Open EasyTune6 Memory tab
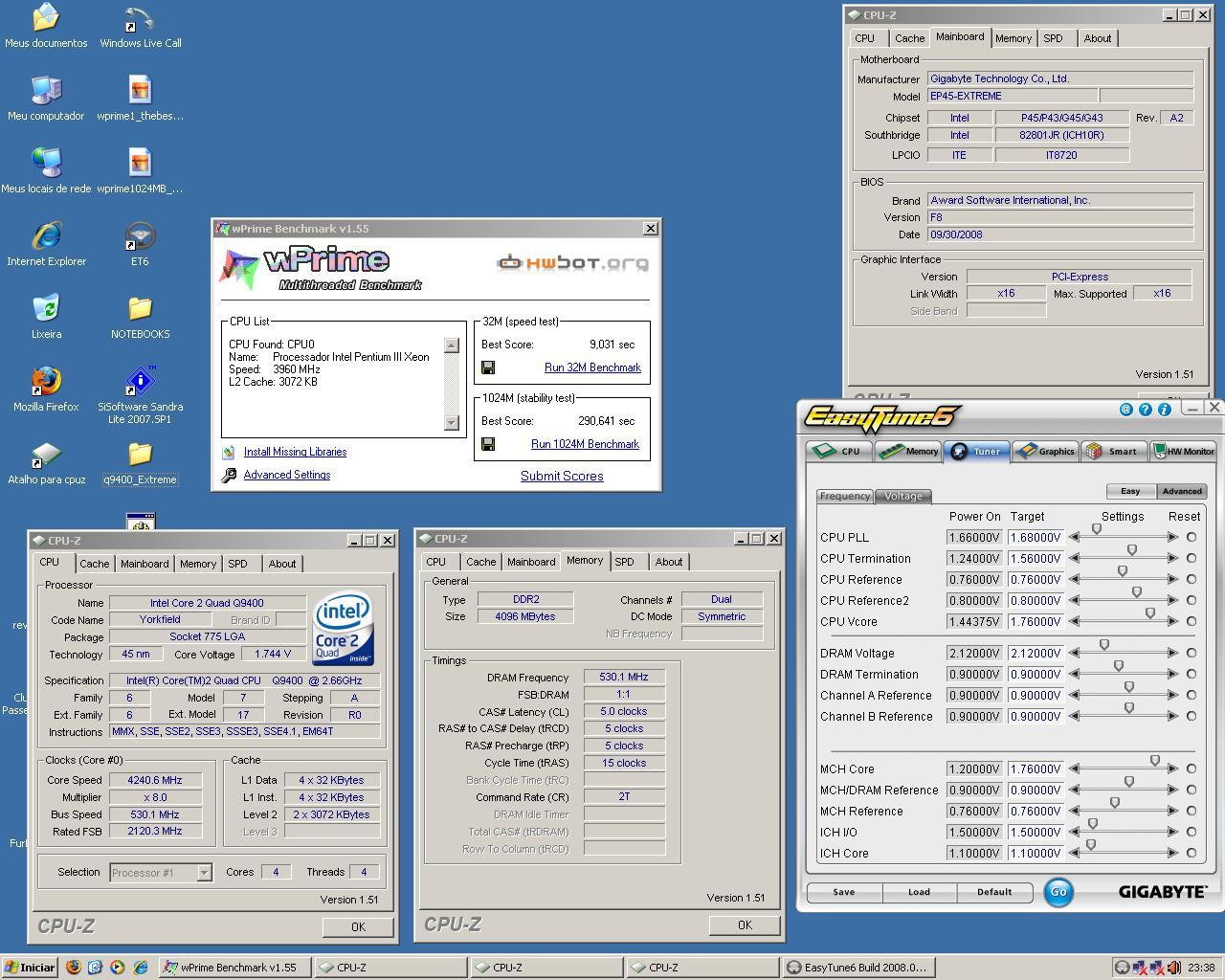 pos(908,452)
